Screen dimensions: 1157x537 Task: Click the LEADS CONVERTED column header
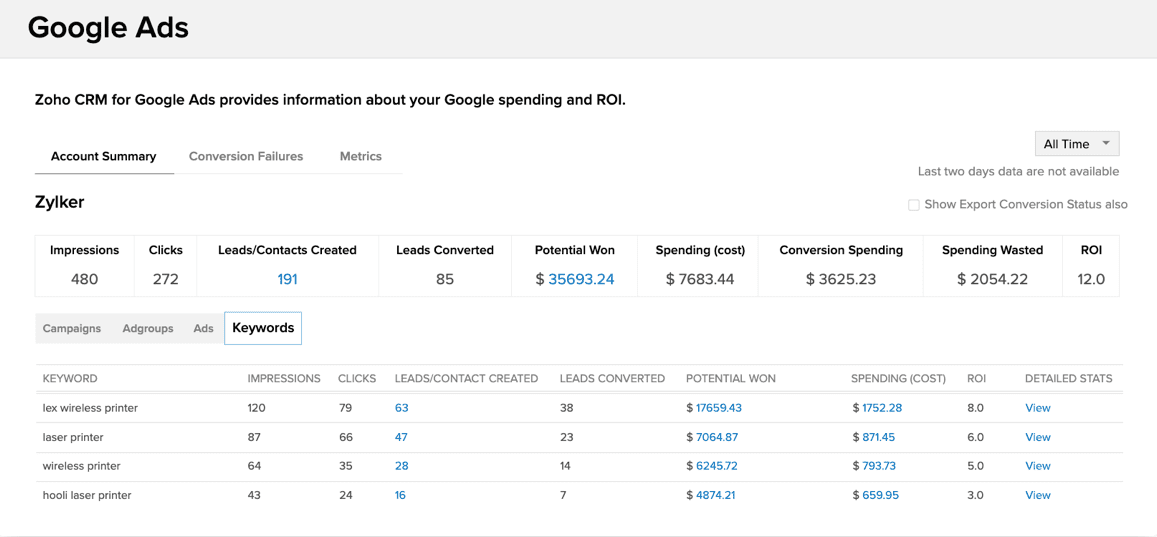coord(612,378)
